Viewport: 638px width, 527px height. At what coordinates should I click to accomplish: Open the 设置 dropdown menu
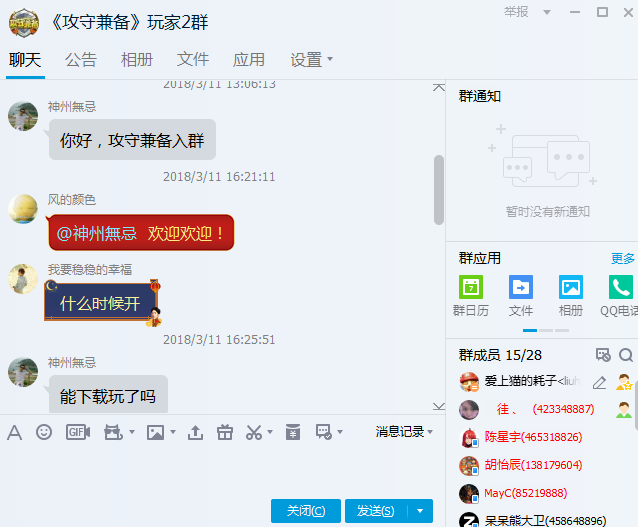pos(312,60)
